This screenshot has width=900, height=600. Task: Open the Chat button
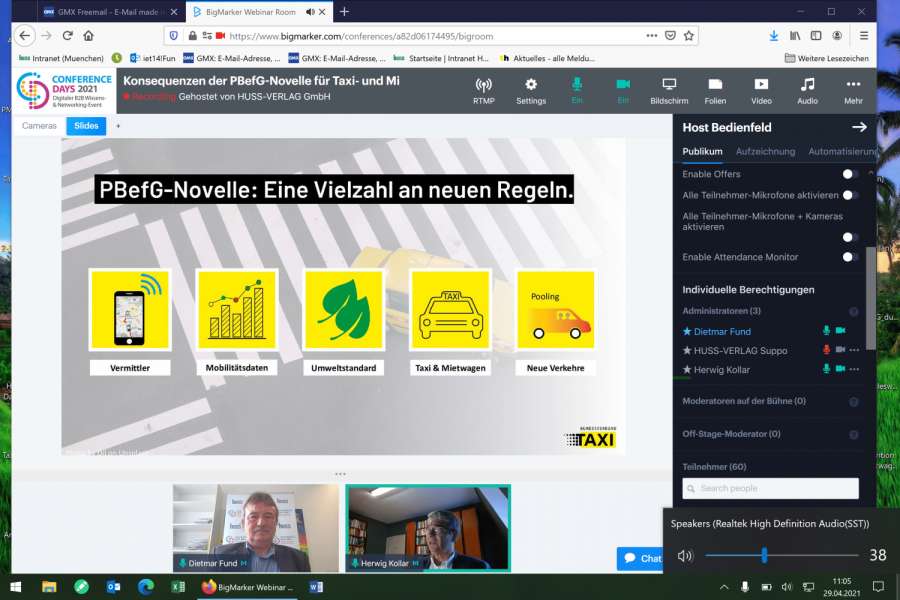point(641,558)
